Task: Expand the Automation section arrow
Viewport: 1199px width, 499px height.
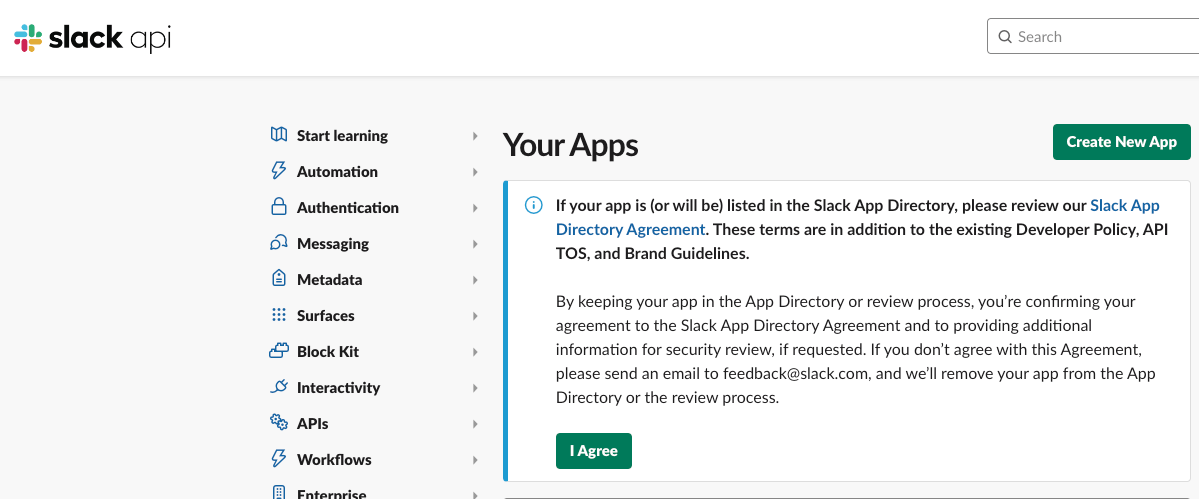Action: [x=475, y=172]
